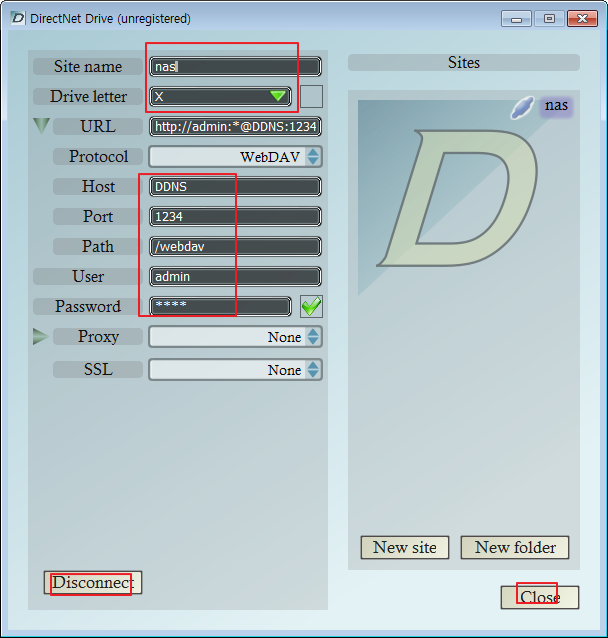Click the New folder button
The height and width of the screenshot is (638, 608).
click(x=515, y=547)
